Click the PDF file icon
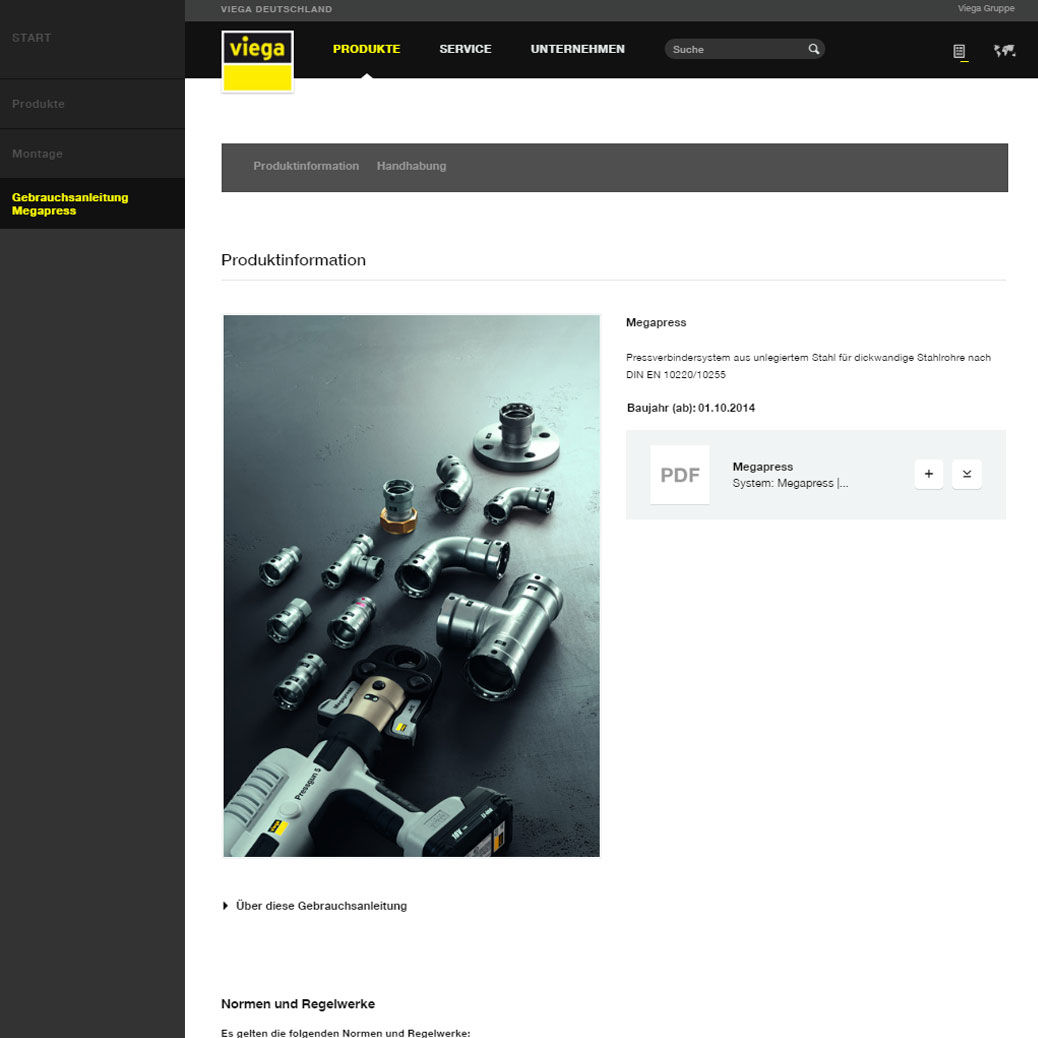The width and height of the screenshot is (1038, 1038). click(x=680, y=475)
